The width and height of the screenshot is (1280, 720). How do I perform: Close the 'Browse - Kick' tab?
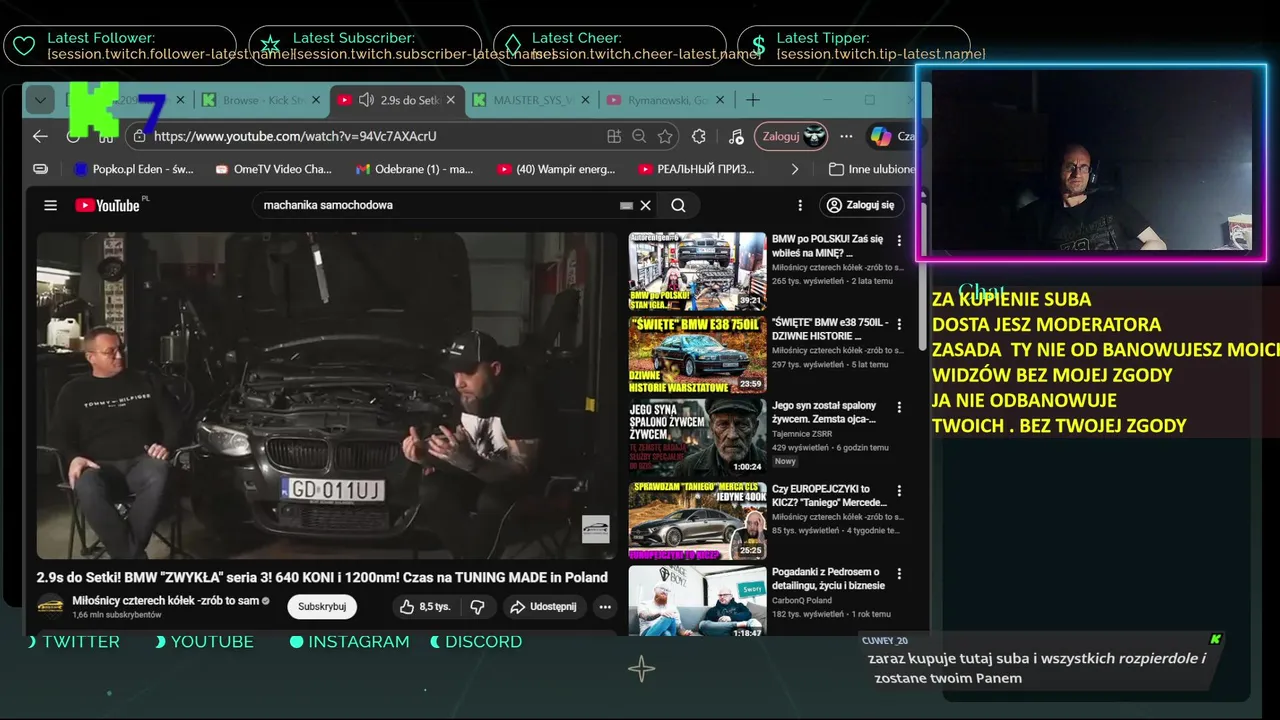(x=315, y=100)
